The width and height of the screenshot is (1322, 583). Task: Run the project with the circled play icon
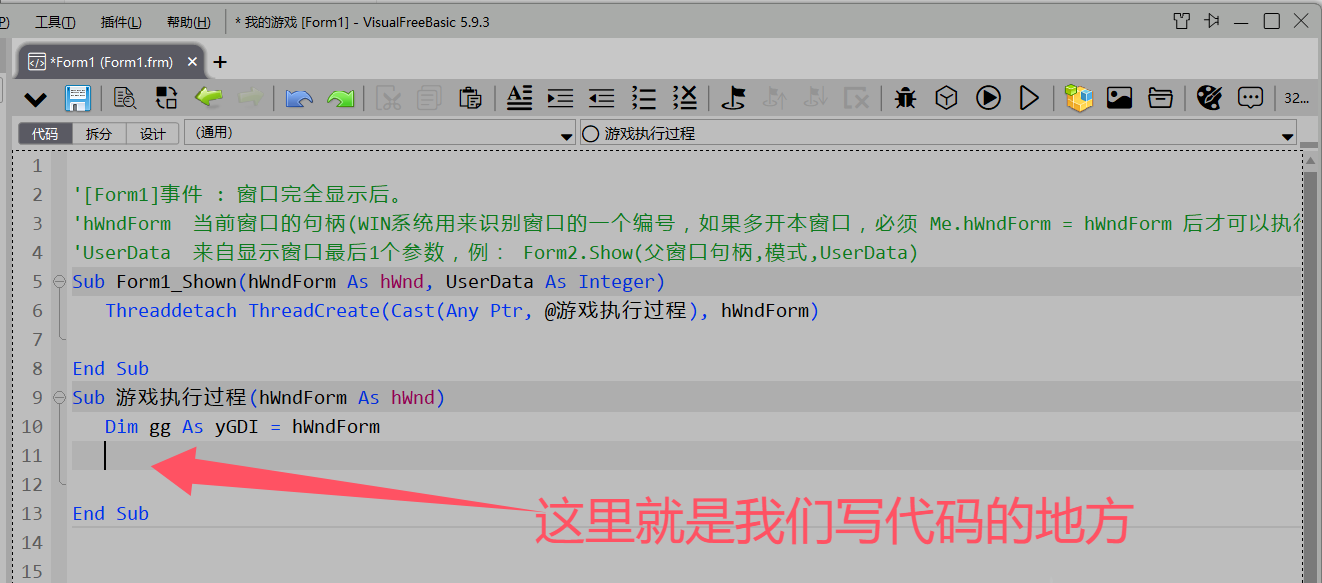pyautogui.click(x=988, y=98)
